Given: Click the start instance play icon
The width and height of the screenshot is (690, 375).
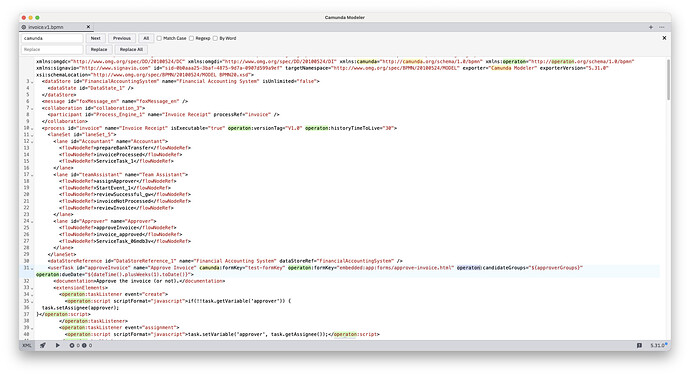Looking at the screenshot, I should click(58, 346).
